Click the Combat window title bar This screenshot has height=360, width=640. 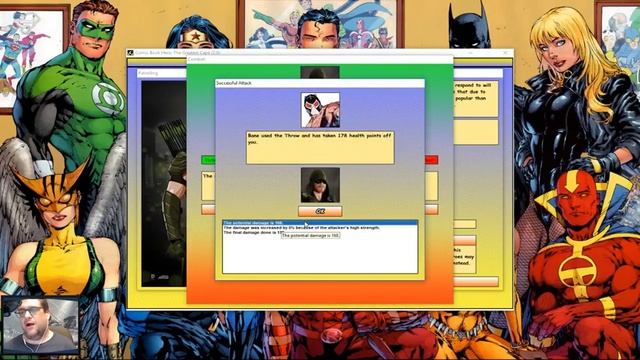320,59
